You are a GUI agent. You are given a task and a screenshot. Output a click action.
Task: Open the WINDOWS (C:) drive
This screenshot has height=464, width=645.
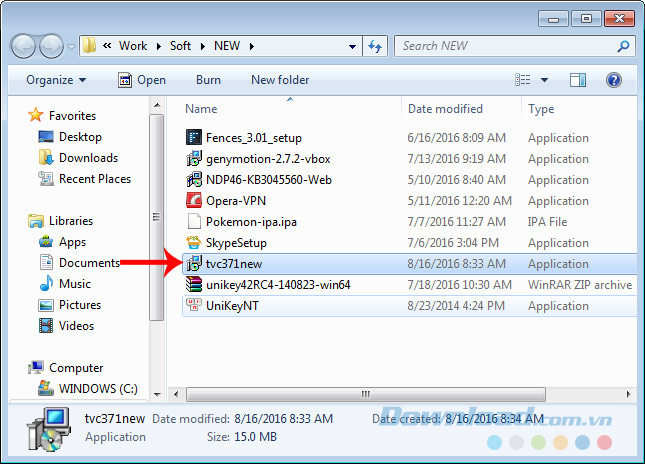pyautogui.click(x=98, y=388)
